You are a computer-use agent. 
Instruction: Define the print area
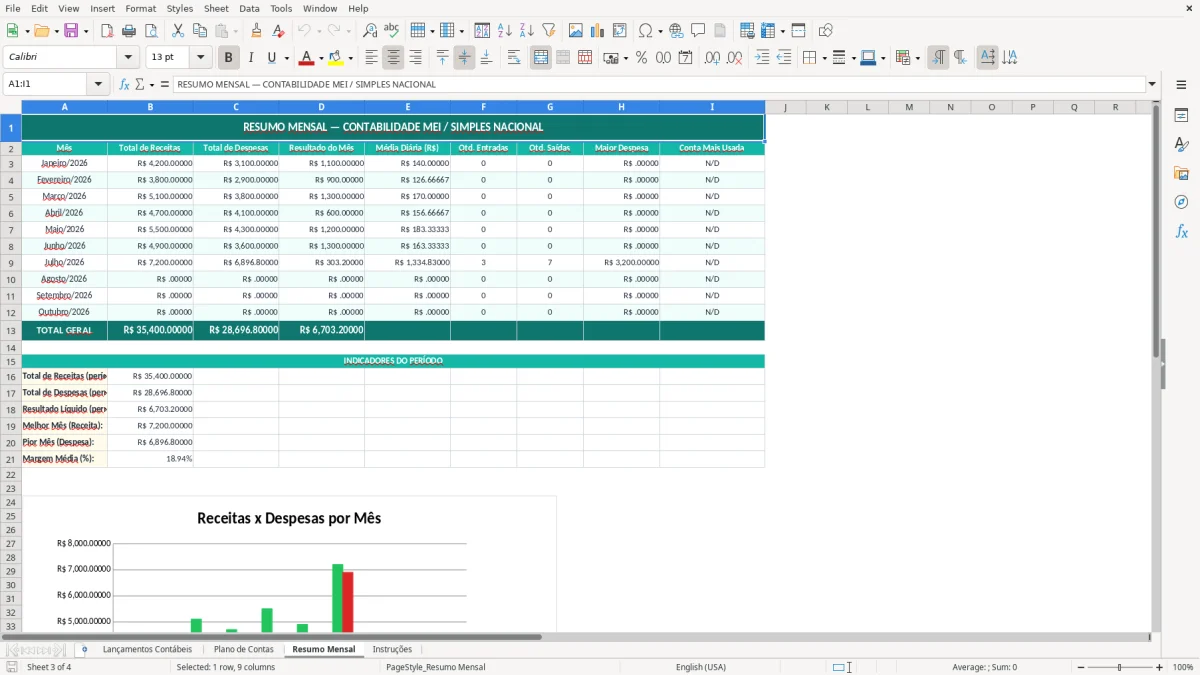pyautogui.click(x=748, y=31)
